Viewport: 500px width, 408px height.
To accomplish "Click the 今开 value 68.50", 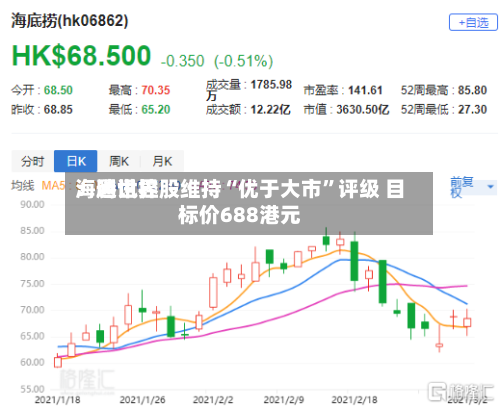I will [58, 90].
